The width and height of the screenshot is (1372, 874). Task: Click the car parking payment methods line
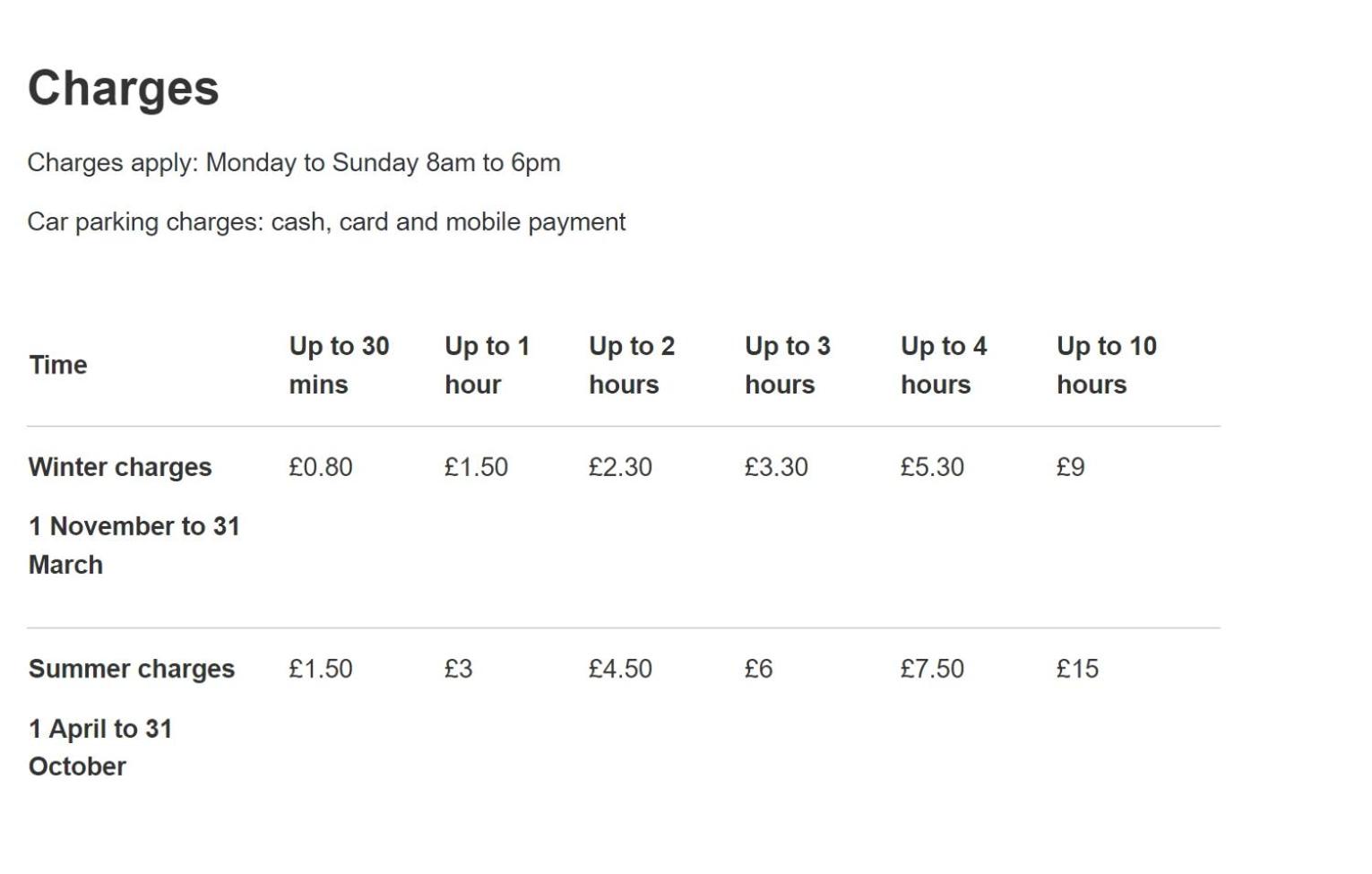coord(326,222)
